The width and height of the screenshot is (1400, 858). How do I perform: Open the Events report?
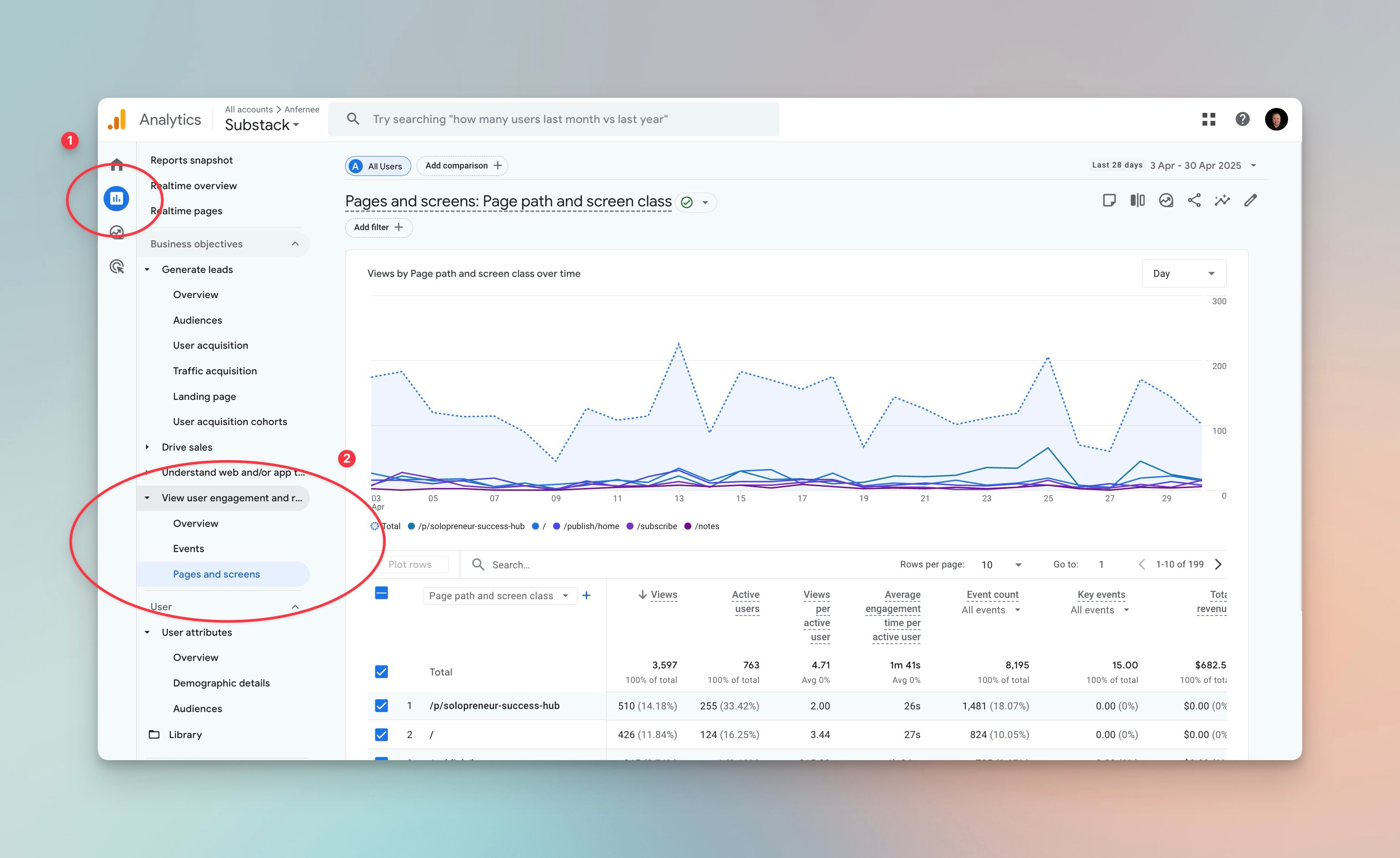189,549
